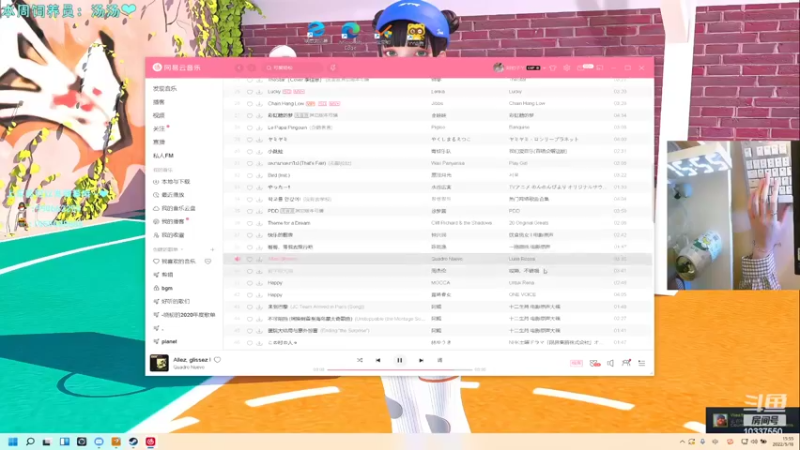Skip to the next track
800x450 pixels.
(x=421, y=360)
